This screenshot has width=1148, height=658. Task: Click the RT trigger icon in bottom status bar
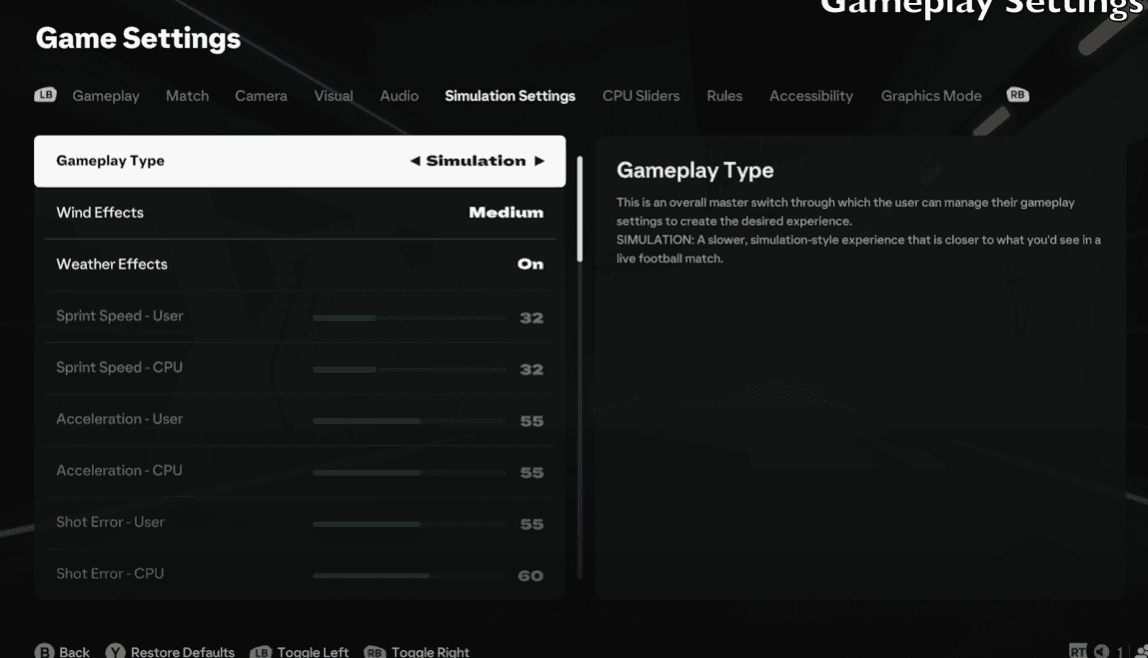pyautogui.click(x=1078, y=650)
